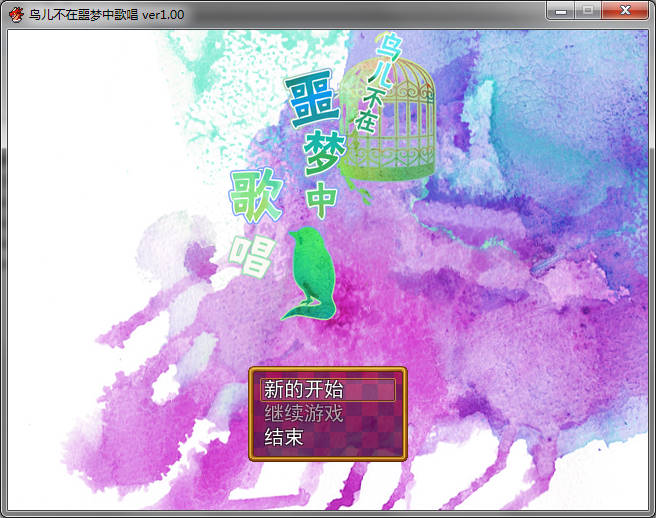Select 新的开始 to start new game
656x518 pixels.
(328, 390)
